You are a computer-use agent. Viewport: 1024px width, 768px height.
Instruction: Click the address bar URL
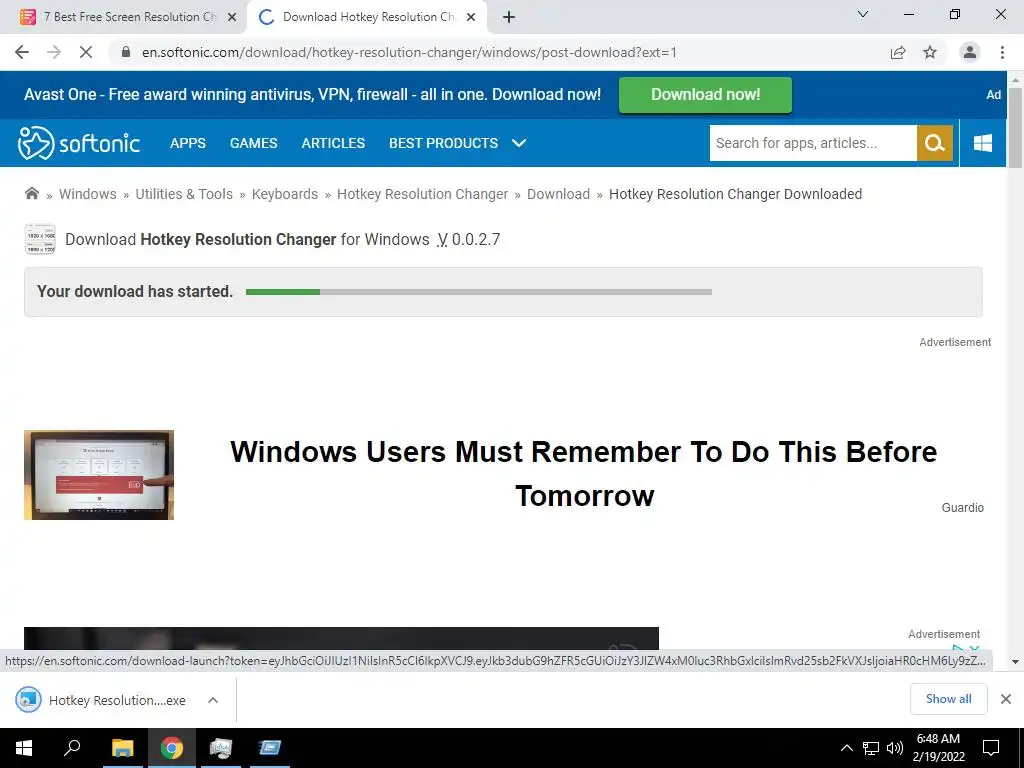[x=409, y=52]
